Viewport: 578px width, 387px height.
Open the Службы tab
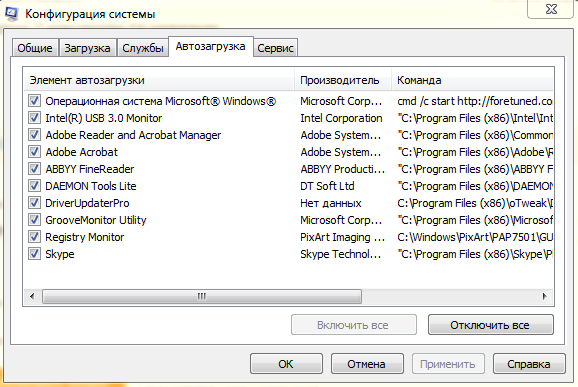pos(143,48)
